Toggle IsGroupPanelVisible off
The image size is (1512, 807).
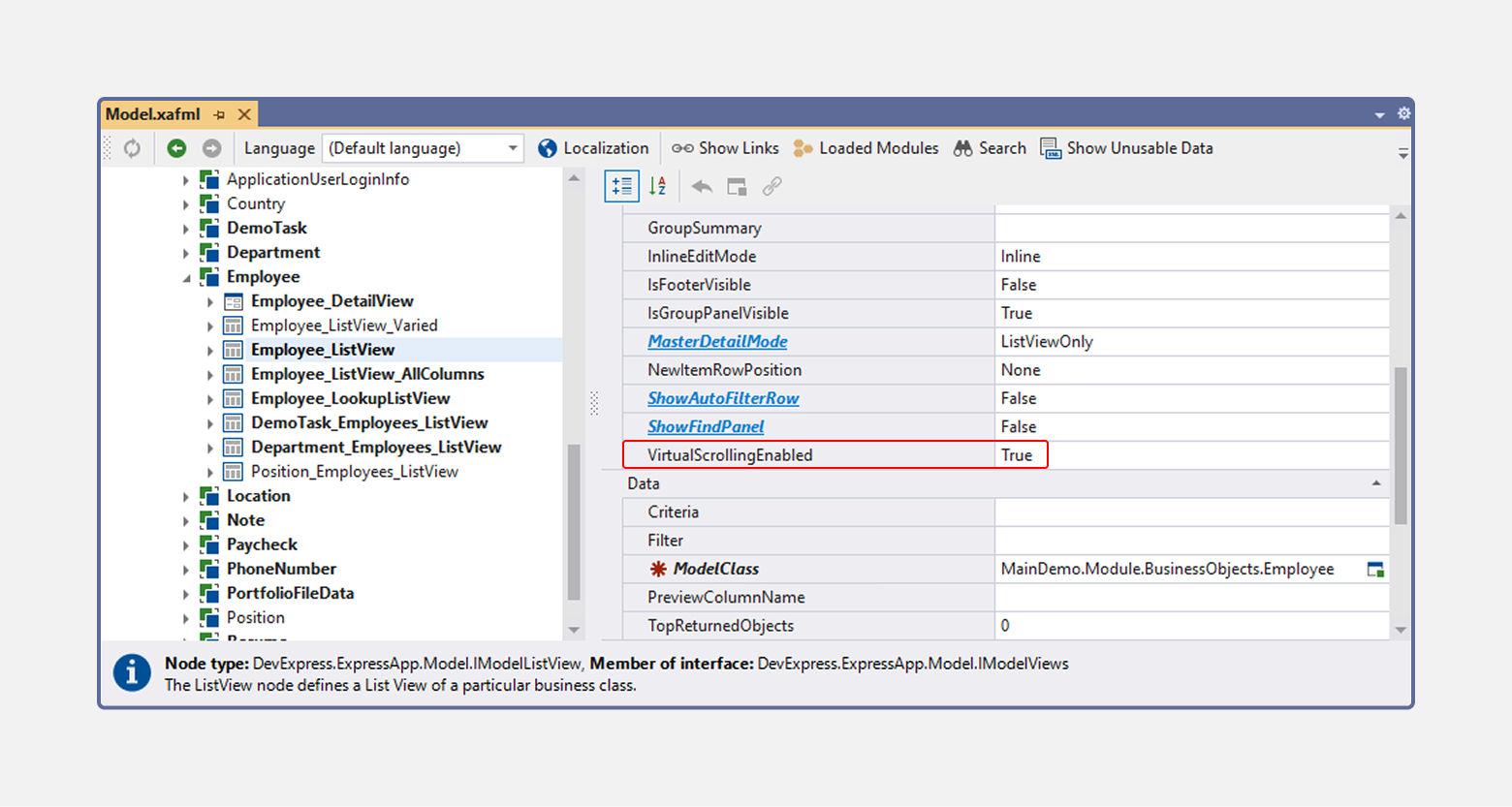coord(1066,313)
